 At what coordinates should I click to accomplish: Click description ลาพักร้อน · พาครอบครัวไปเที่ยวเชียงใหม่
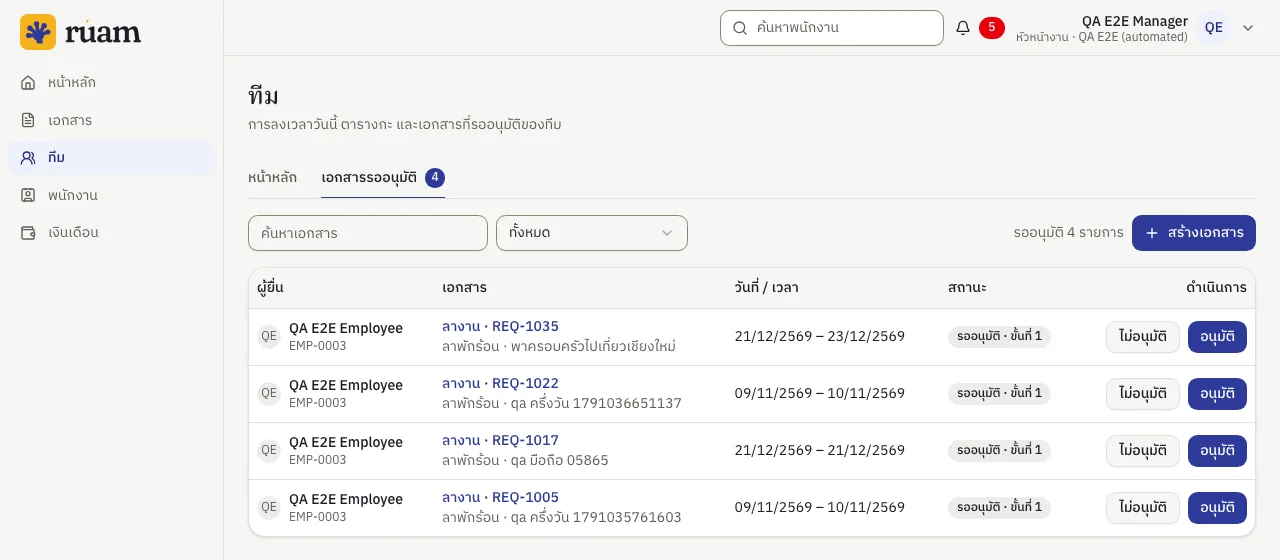click(559, 347)
